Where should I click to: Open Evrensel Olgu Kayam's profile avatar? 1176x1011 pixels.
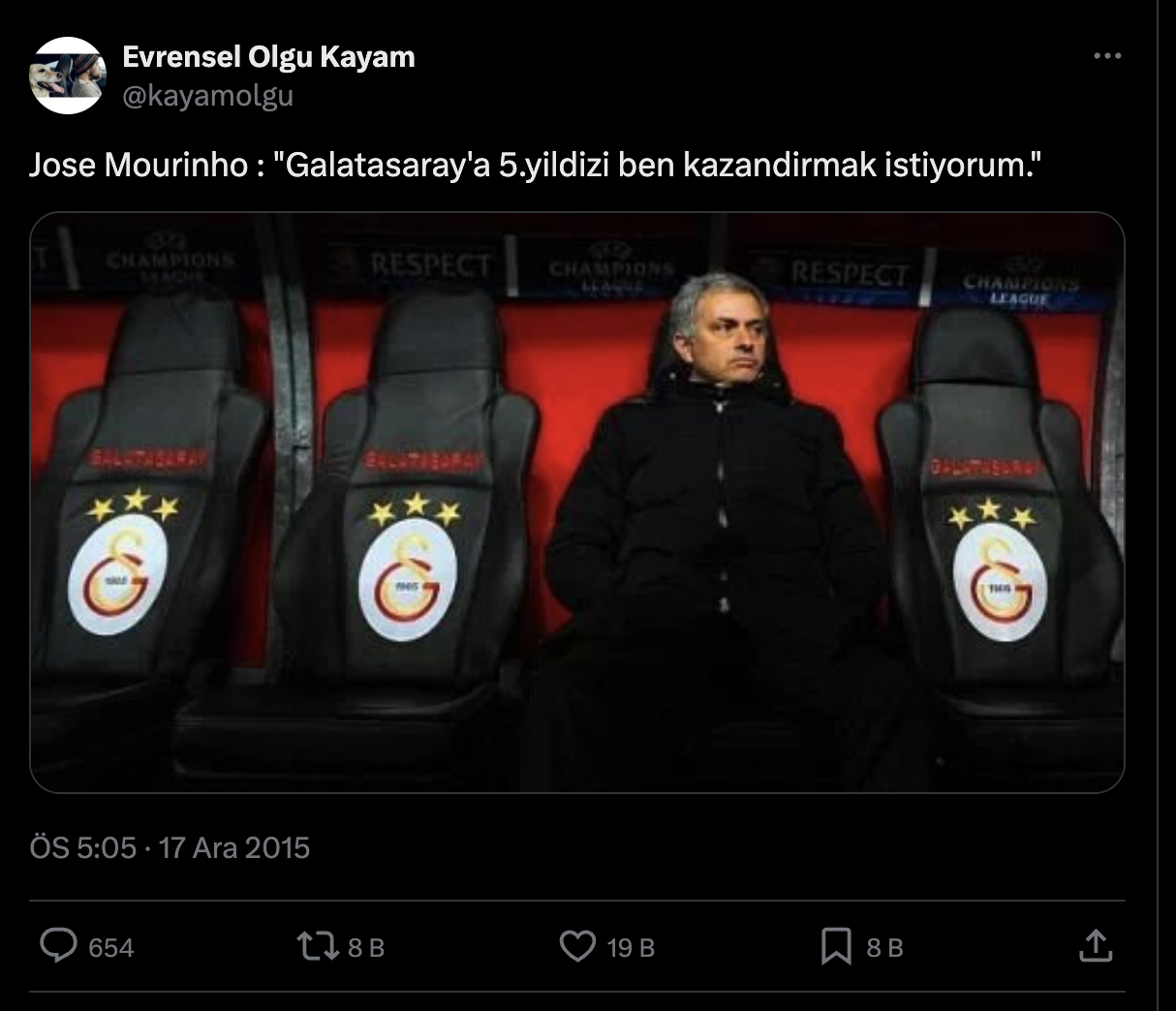67,76
